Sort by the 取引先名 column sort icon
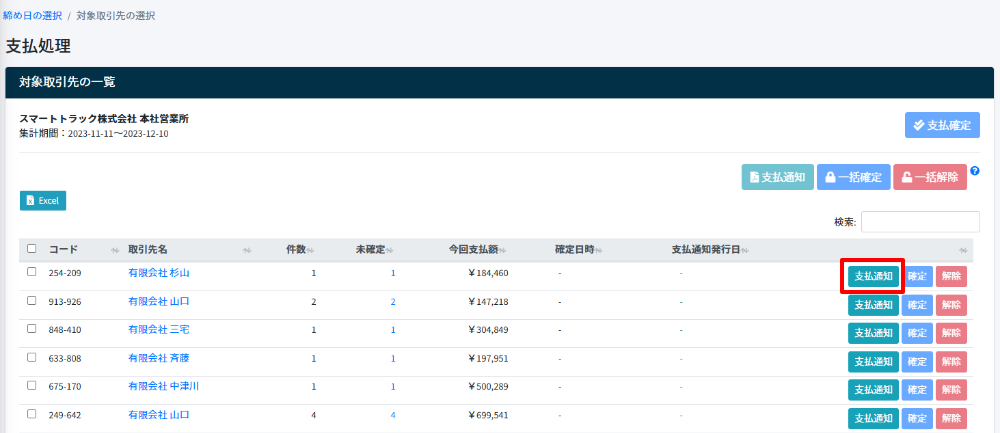 247,249
